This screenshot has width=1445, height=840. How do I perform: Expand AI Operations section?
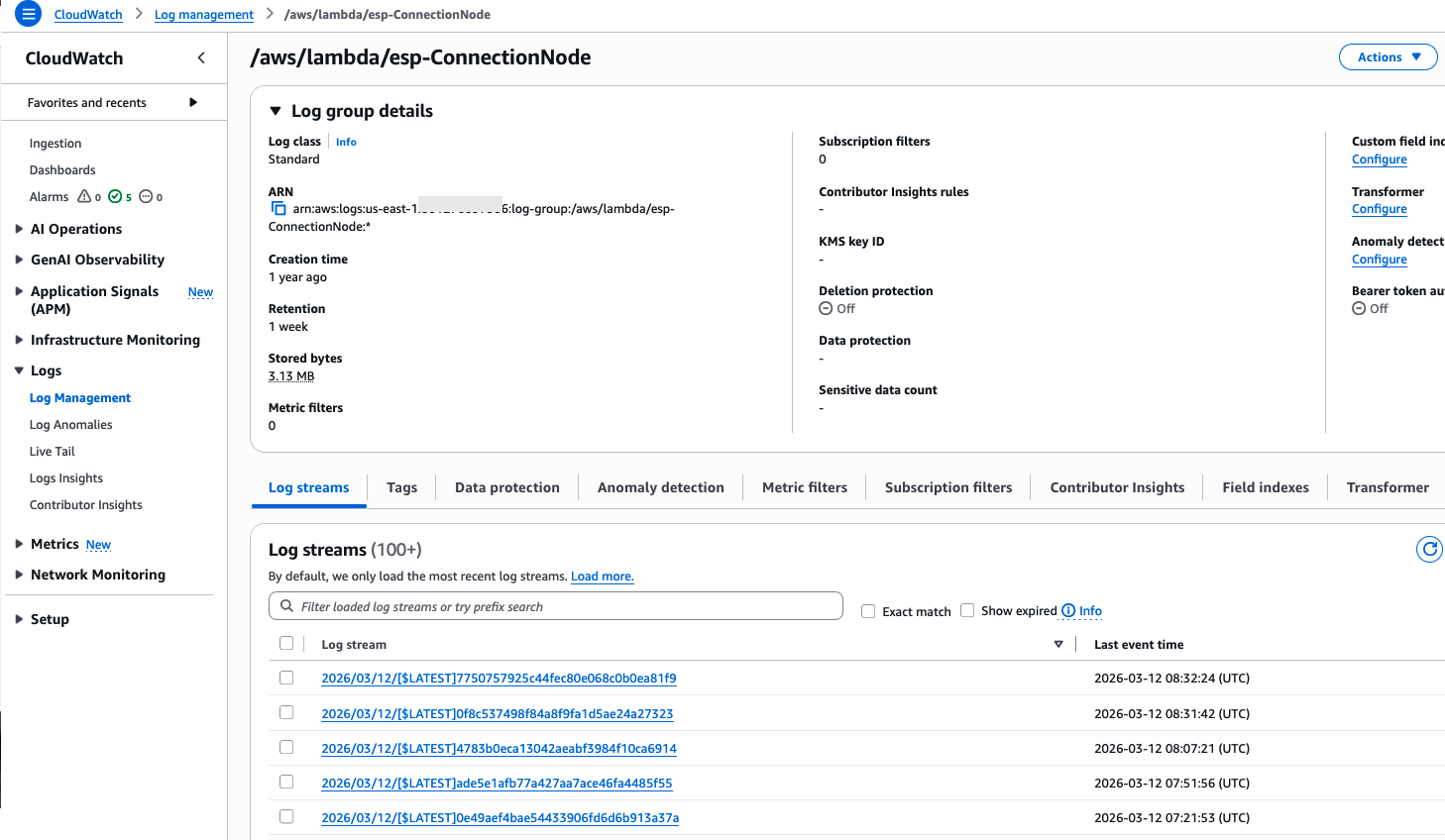click(19, 229)
